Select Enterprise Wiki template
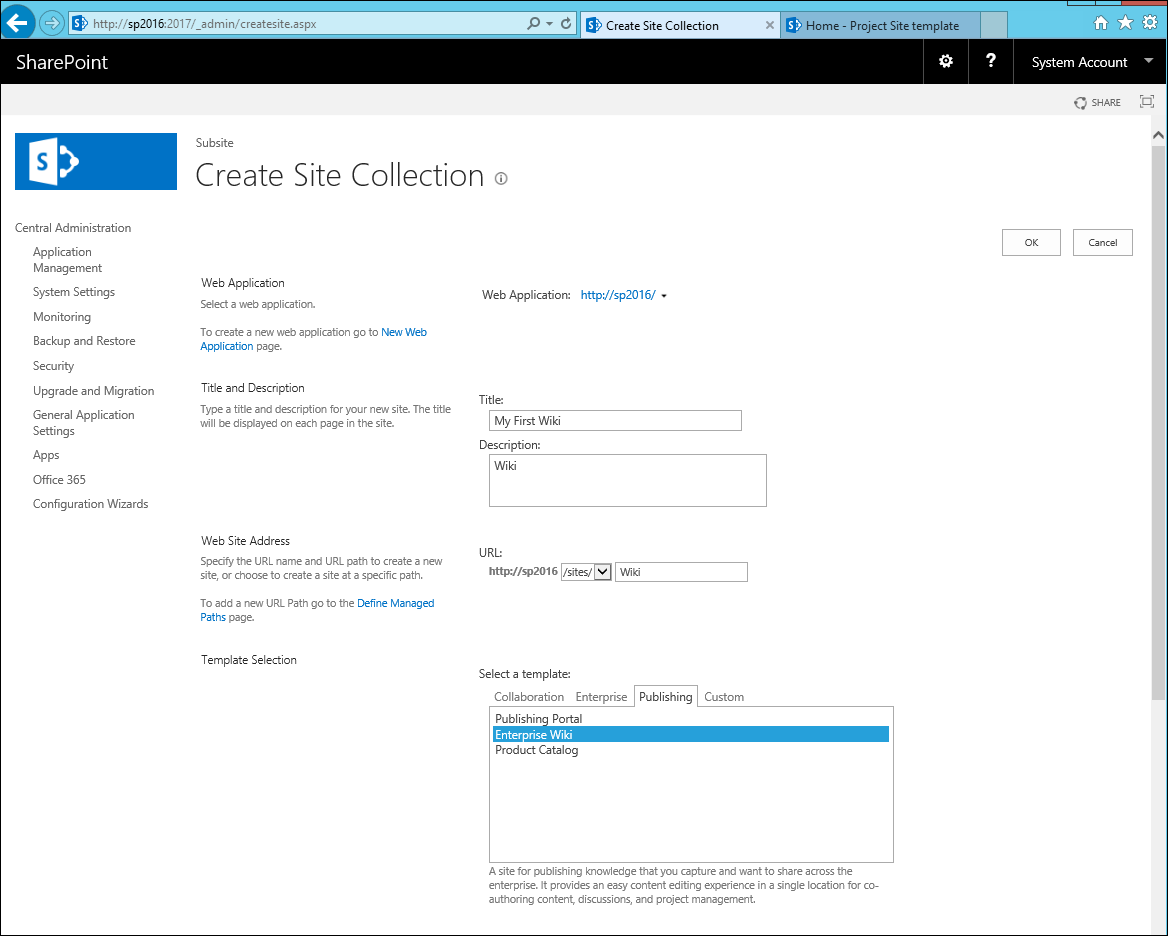 click(x=691, y=734)
